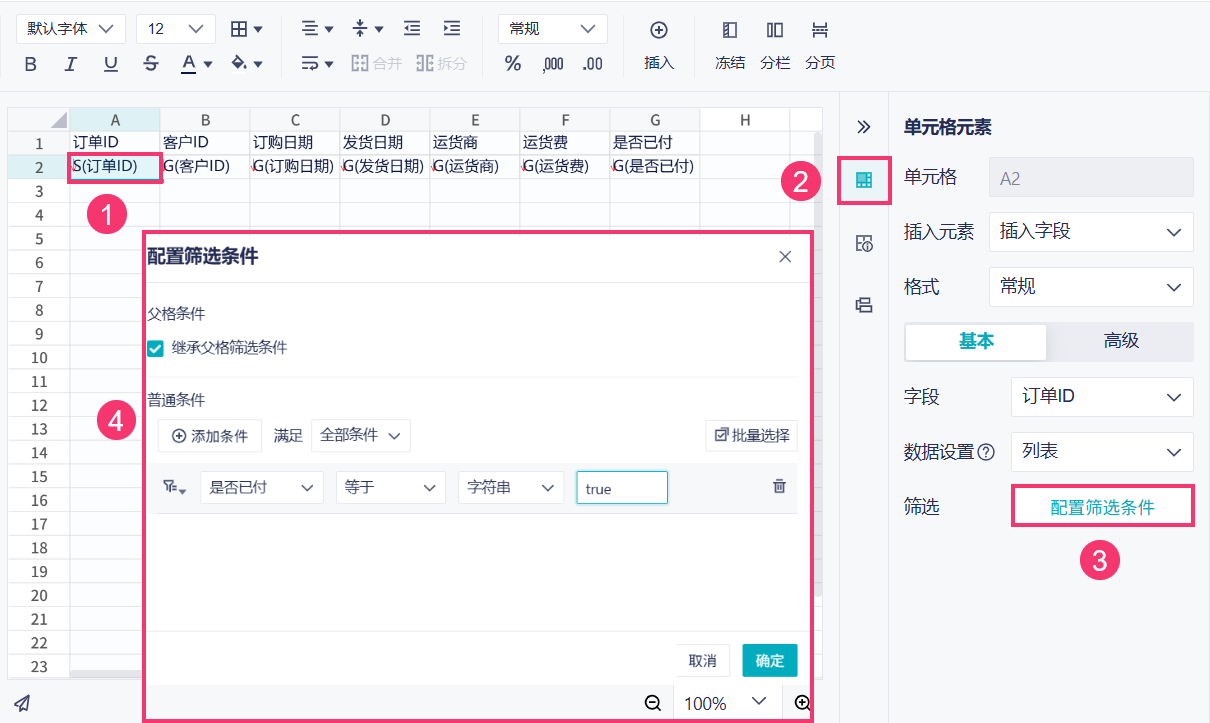The height and width of the screenshot is (723, 1210).
Task: Click the 批量选择 button
Action: click(751, 436)
